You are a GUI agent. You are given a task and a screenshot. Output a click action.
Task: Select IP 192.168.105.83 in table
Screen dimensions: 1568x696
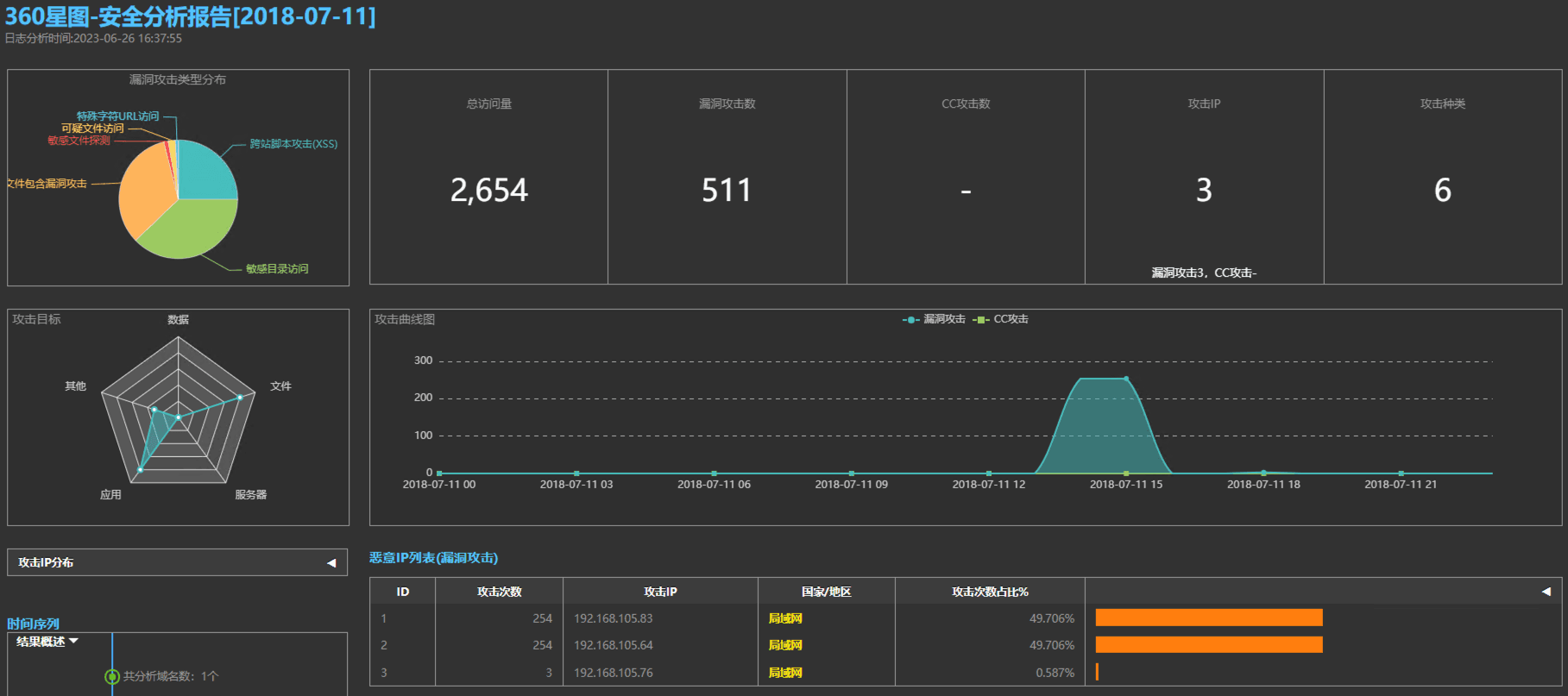coord(613,618)
